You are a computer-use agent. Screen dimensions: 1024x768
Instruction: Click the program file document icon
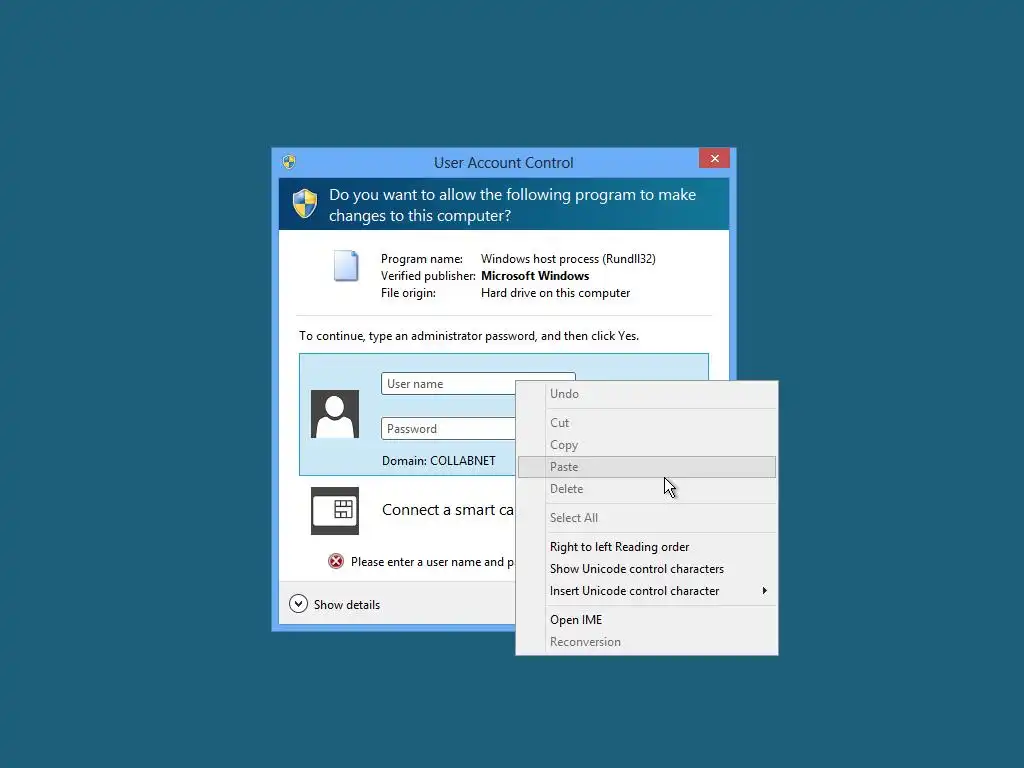(346, 266)
